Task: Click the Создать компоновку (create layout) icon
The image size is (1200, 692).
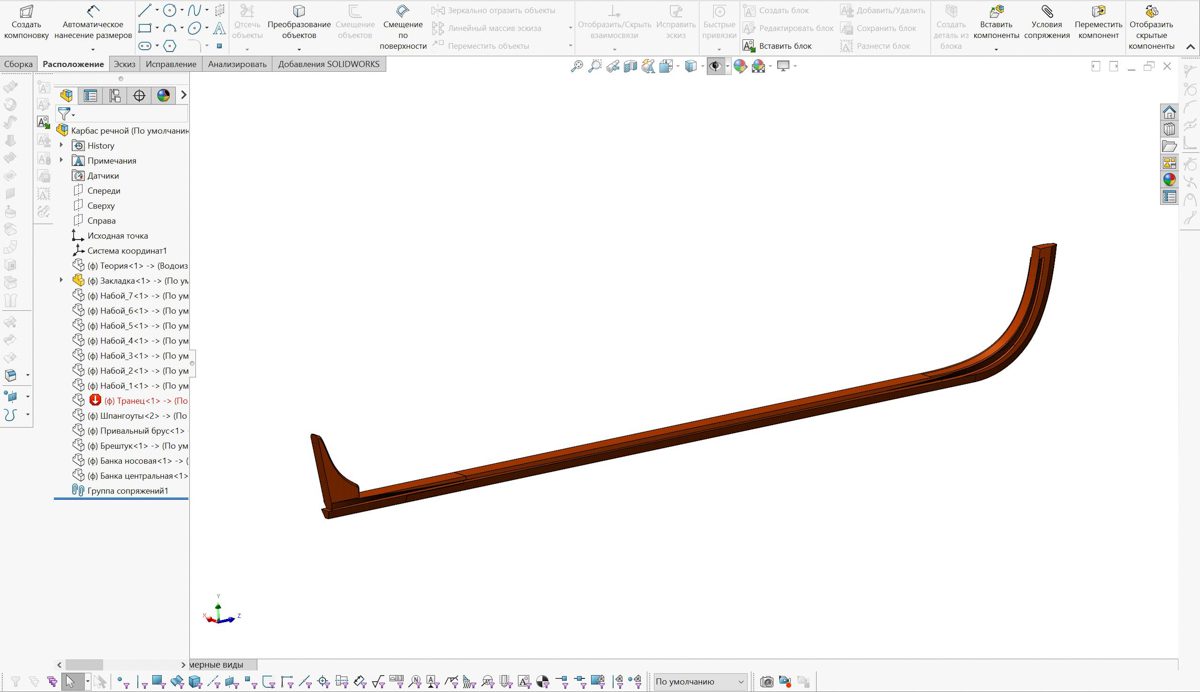Action: pos(26,10)
